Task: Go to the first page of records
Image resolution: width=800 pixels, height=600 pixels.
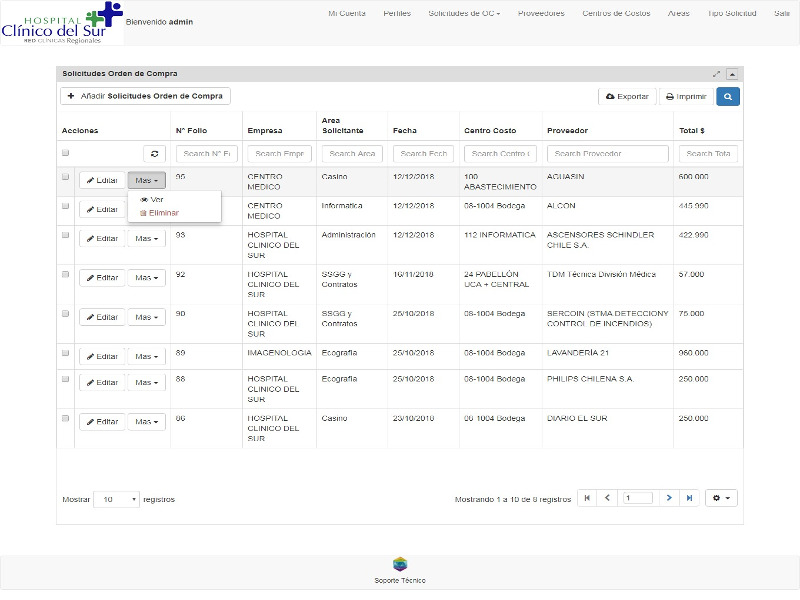Action: 587,498
